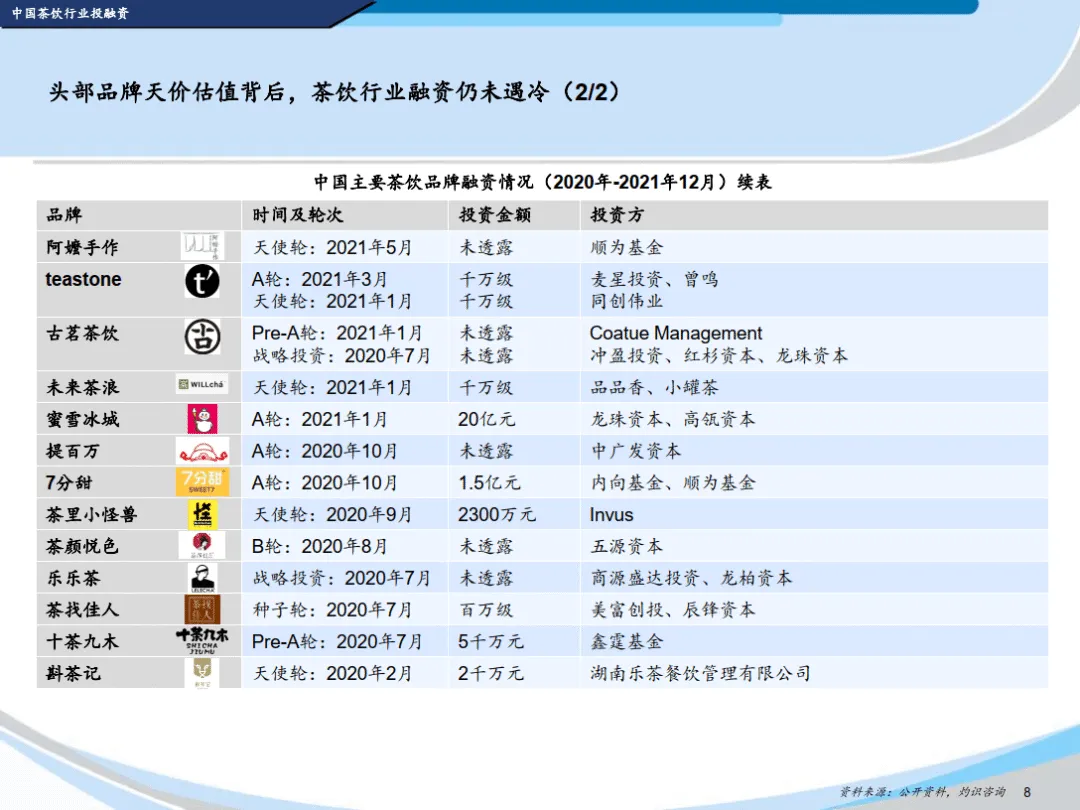
Task: Click the brand name 提百万
Action: point(73,451)
